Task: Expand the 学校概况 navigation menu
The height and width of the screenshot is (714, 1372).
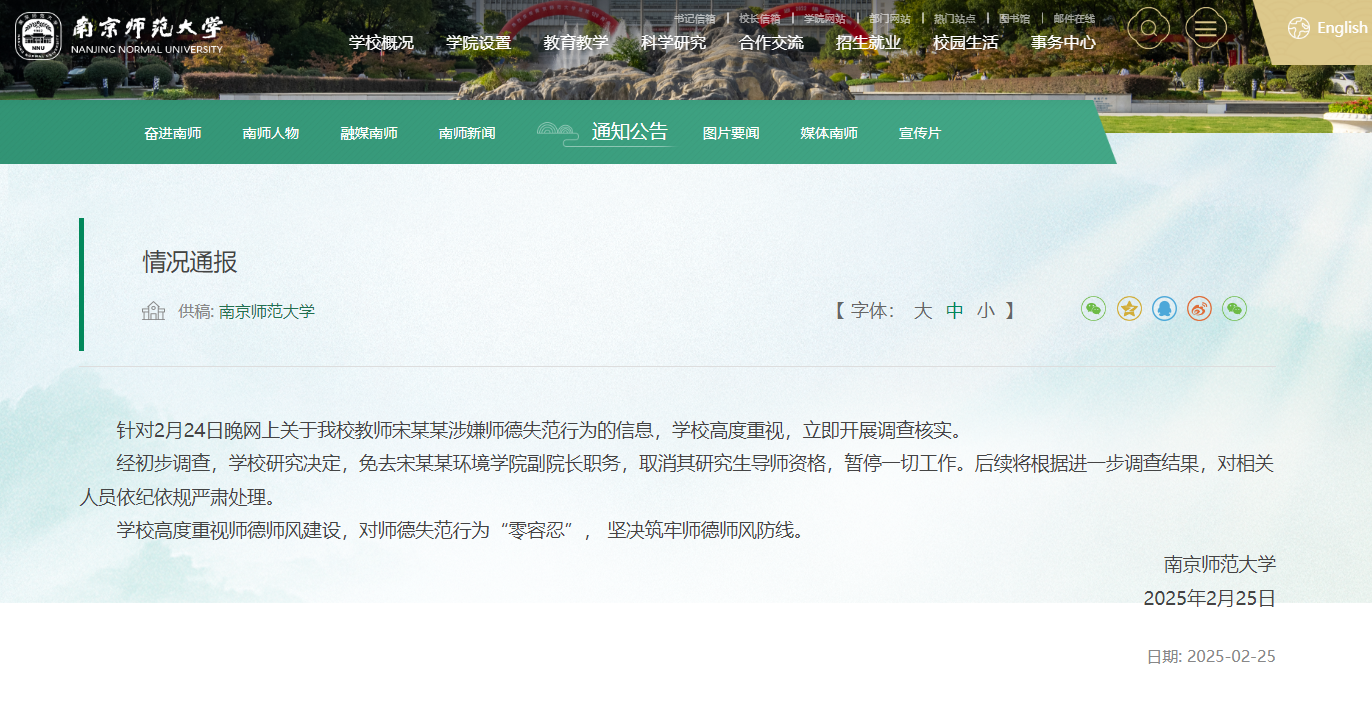Action: pyautogui.click(x=381, y=43)
